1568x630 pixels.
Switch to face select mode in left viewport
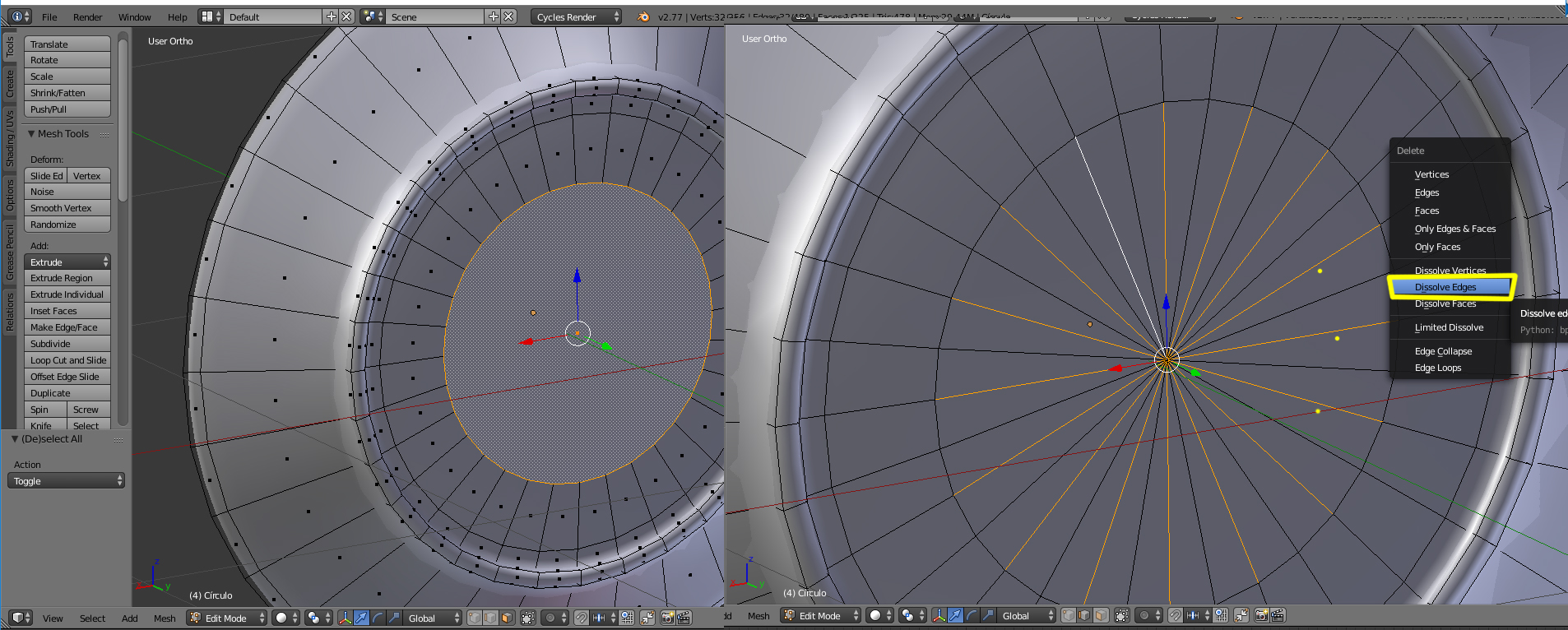point(506,618)
